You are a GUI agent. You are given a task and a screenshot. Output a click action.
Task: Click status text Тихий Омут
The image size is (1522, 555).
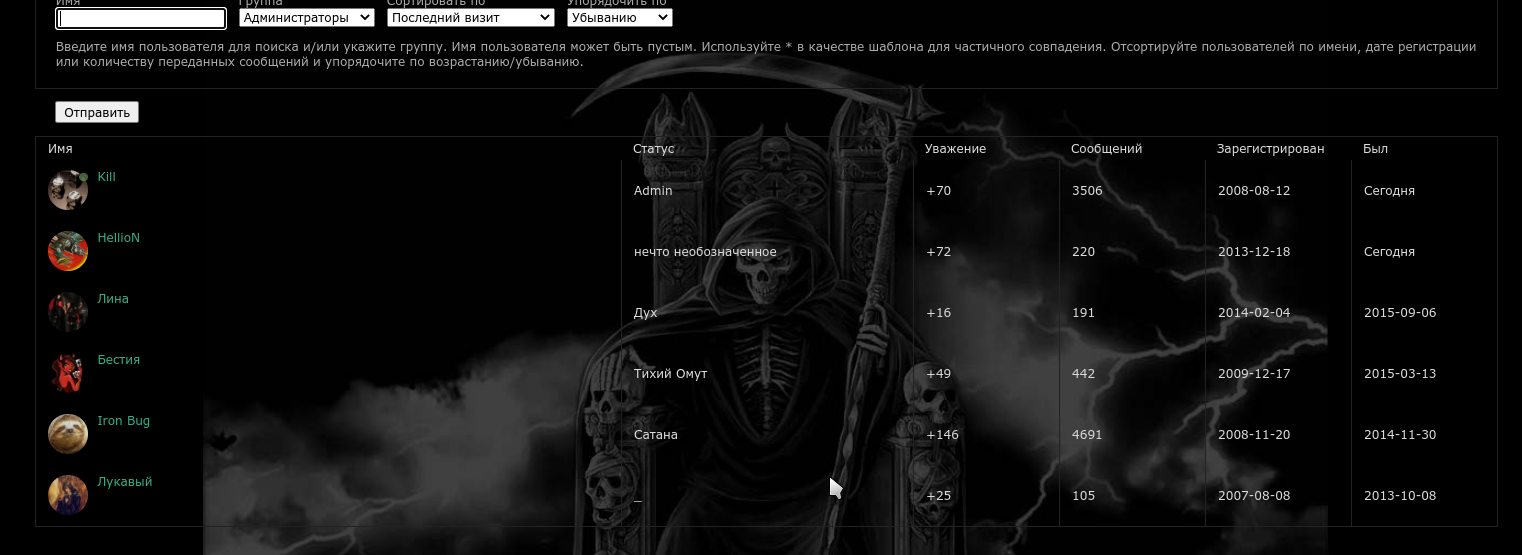click(671, 374)
